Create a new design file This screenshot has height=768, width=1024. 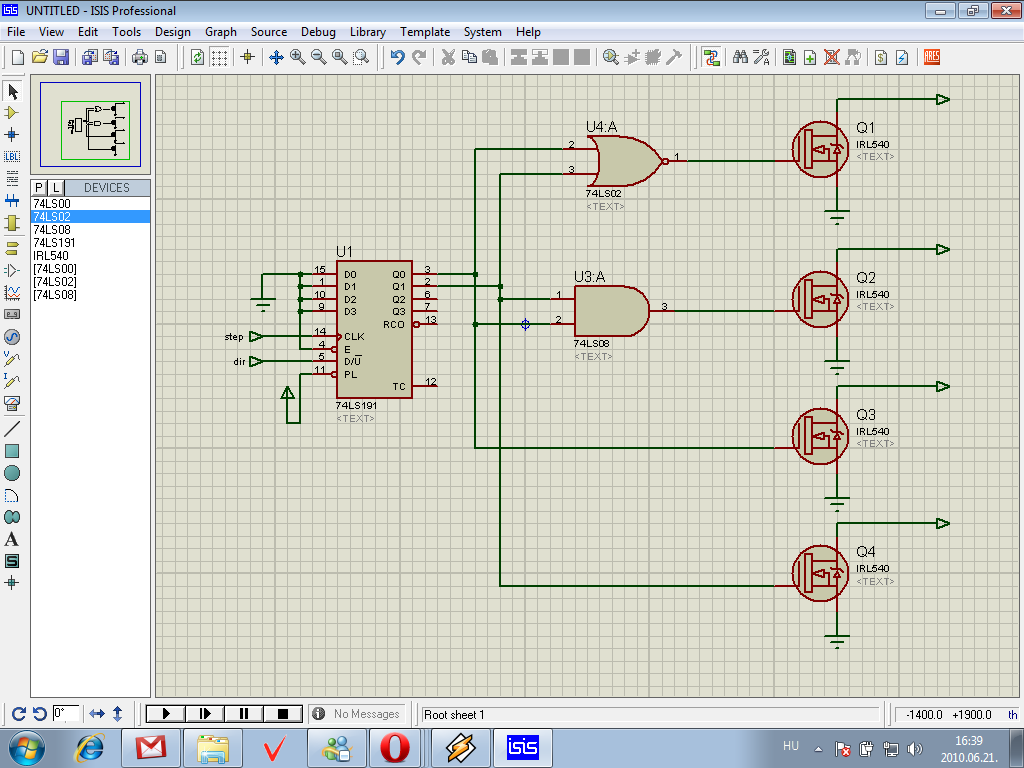tap(18, 57)
